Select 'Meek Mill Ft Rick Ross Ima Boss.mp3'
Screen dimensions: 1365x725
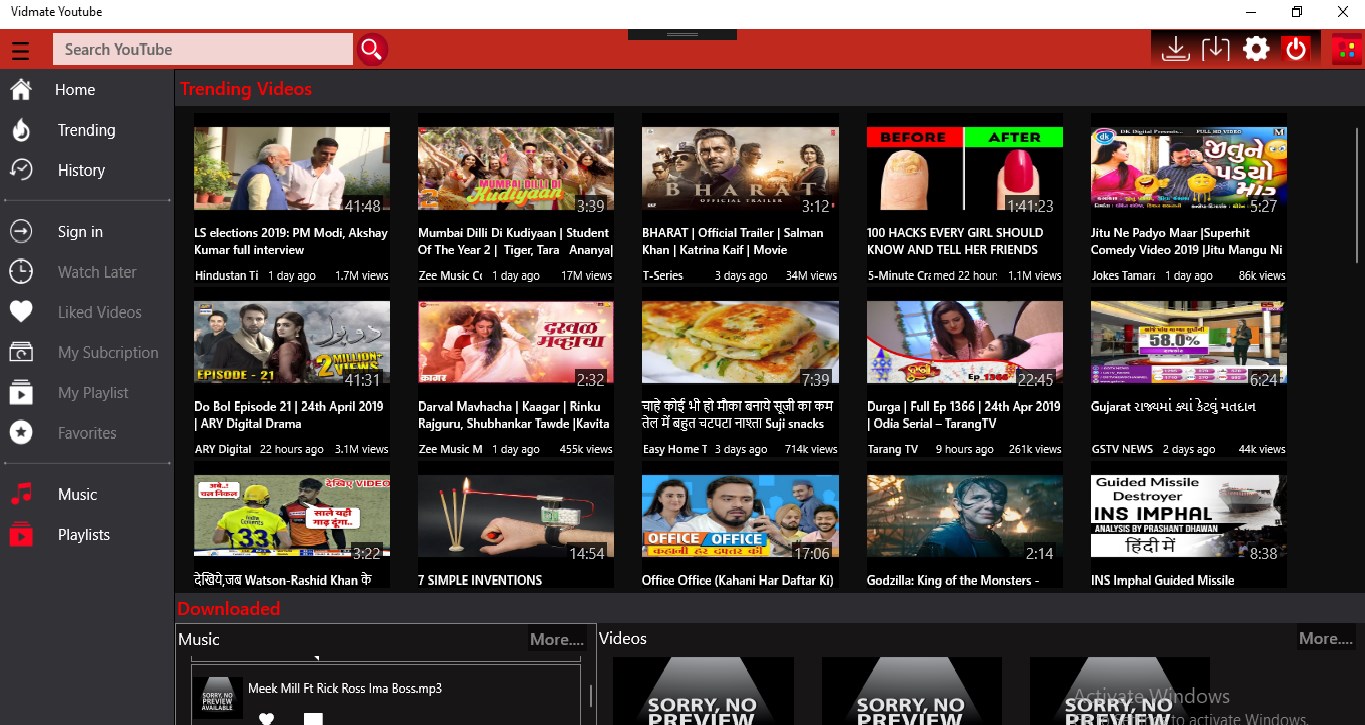(x=344, y=689)
